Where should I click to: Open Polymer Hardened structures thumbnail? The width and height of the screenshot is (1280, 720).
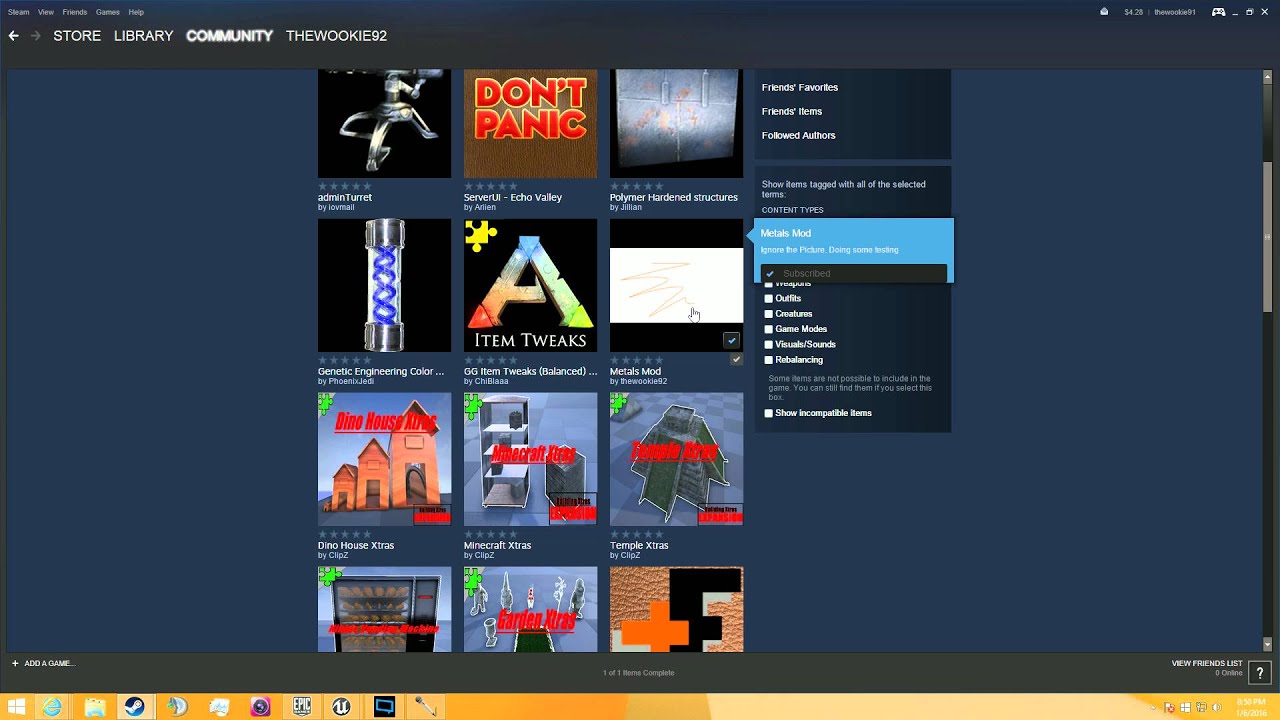click(x=676, y=123)
